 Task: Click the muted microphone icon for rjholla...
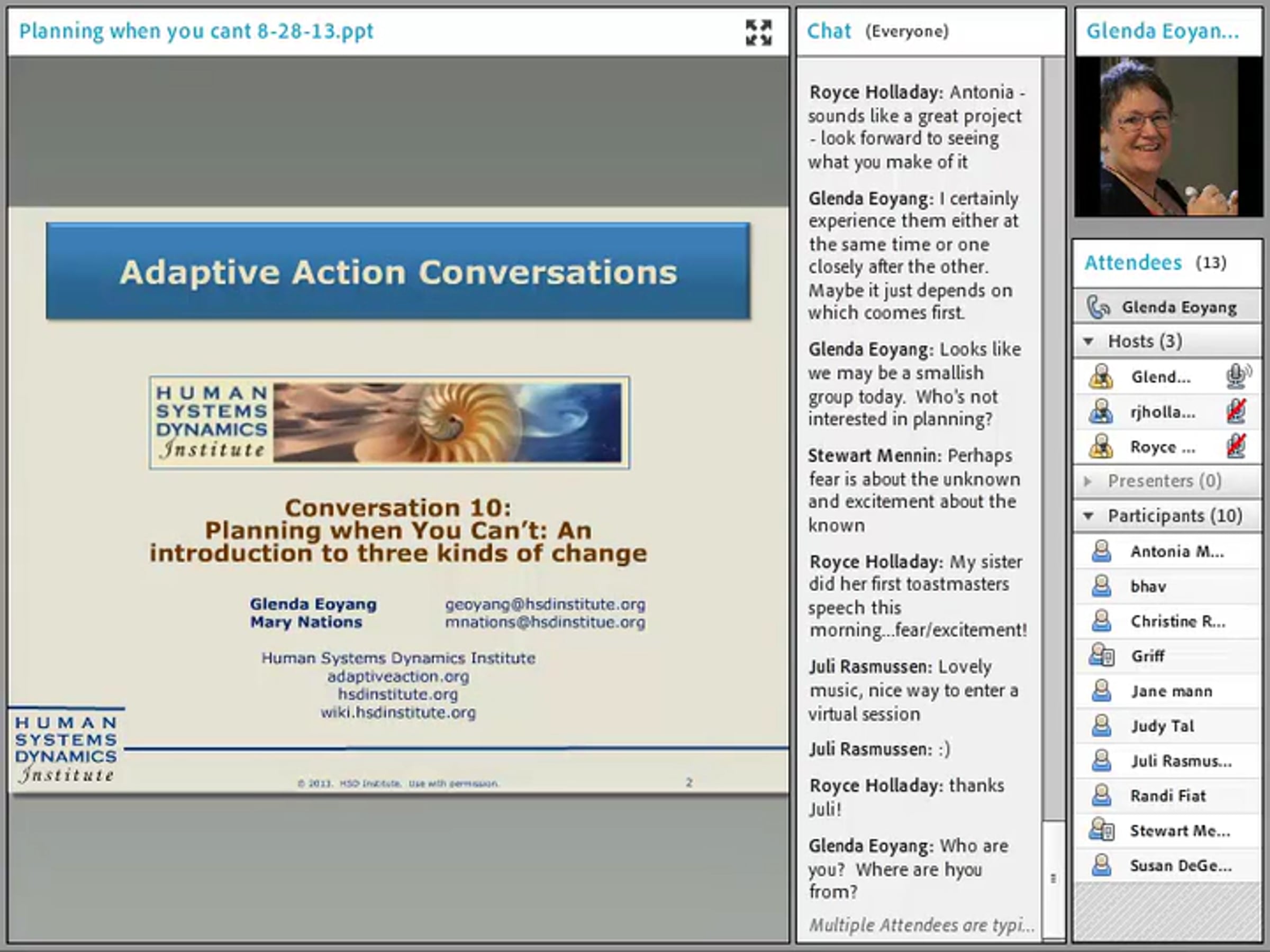1236,411
